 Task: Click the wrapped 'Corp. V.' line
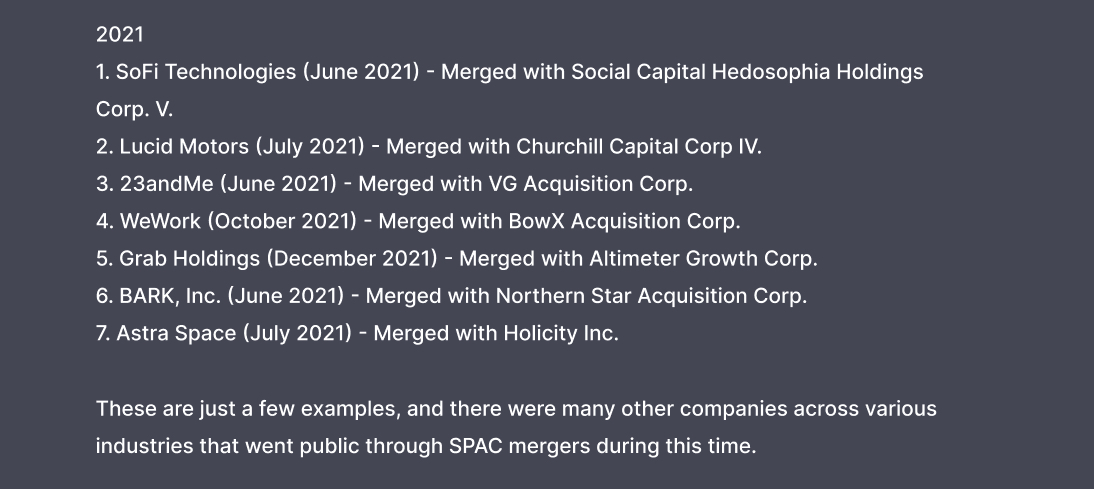click(134, 109)
